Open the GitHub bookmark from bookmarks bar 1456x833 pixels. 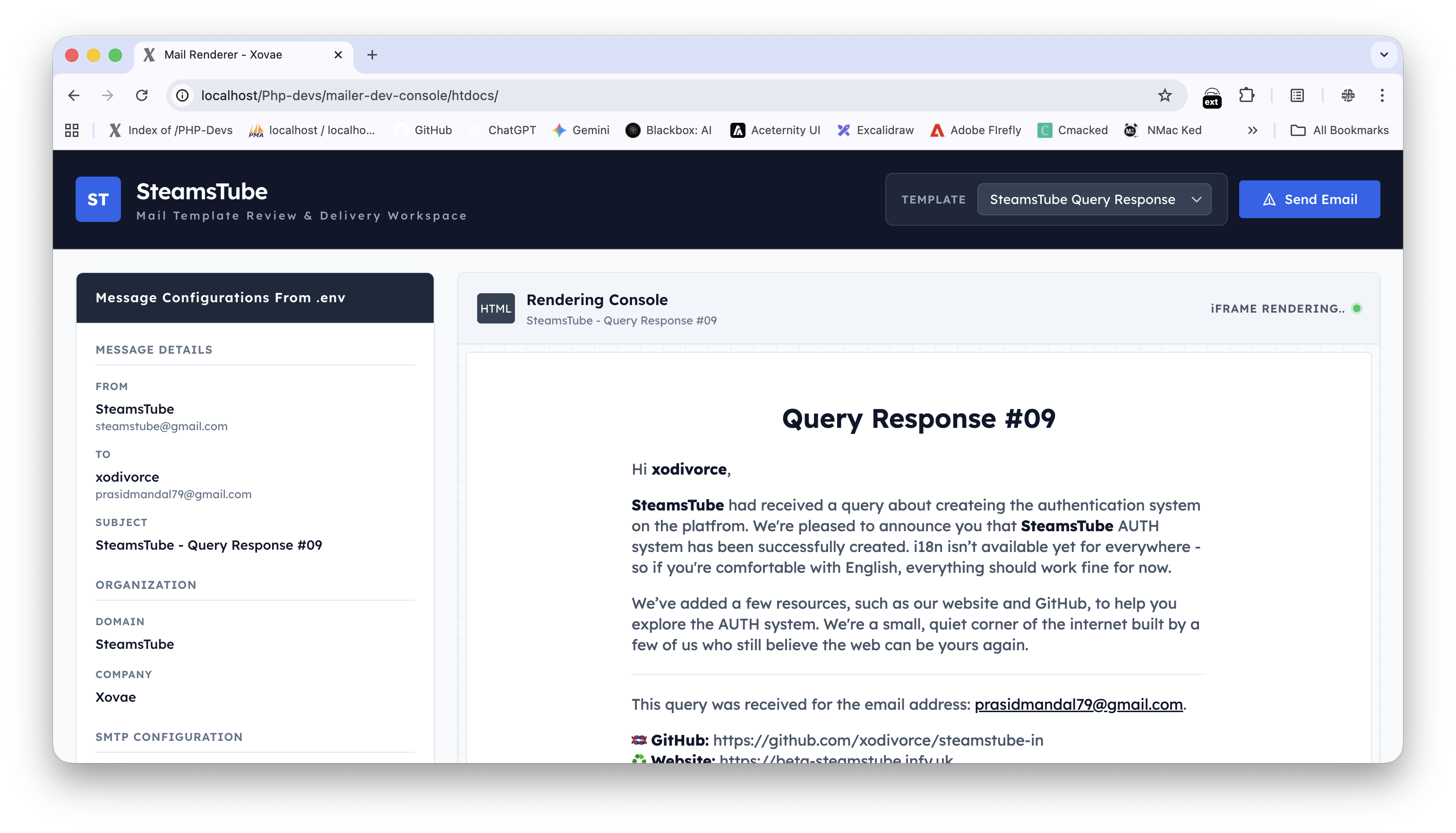point(424,130)
